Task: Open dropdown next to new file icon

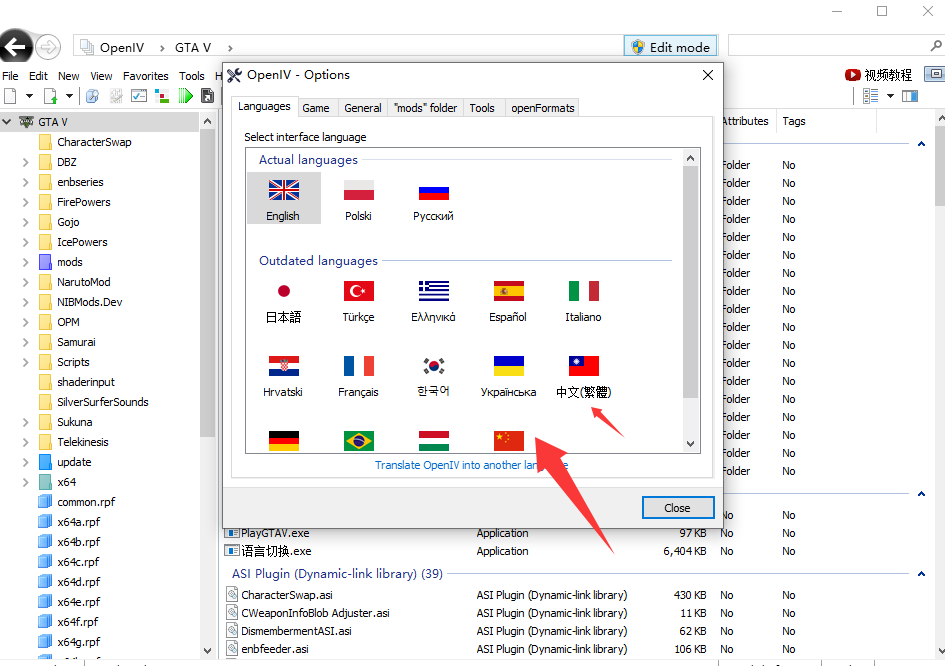Action: click(x=29, y=96)
